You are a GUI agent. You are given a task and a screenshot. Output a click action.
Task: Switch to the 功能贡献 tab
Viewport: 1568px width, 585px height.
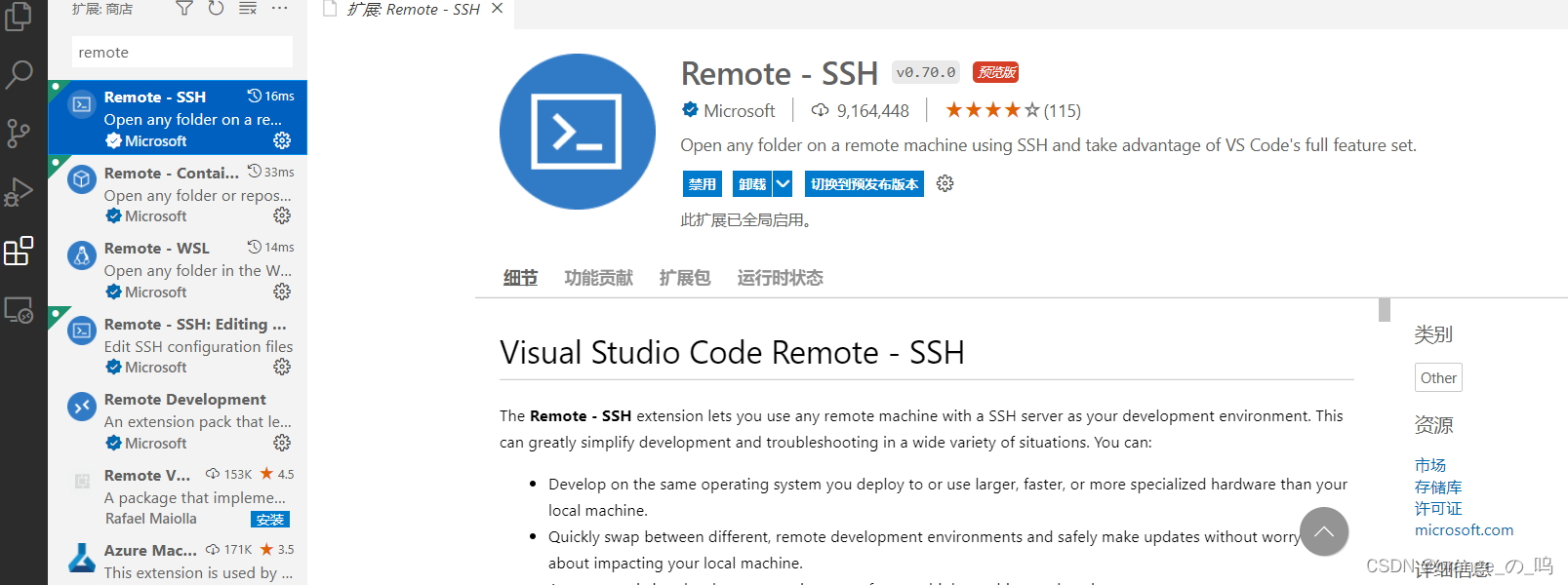(x=598, y=278)
